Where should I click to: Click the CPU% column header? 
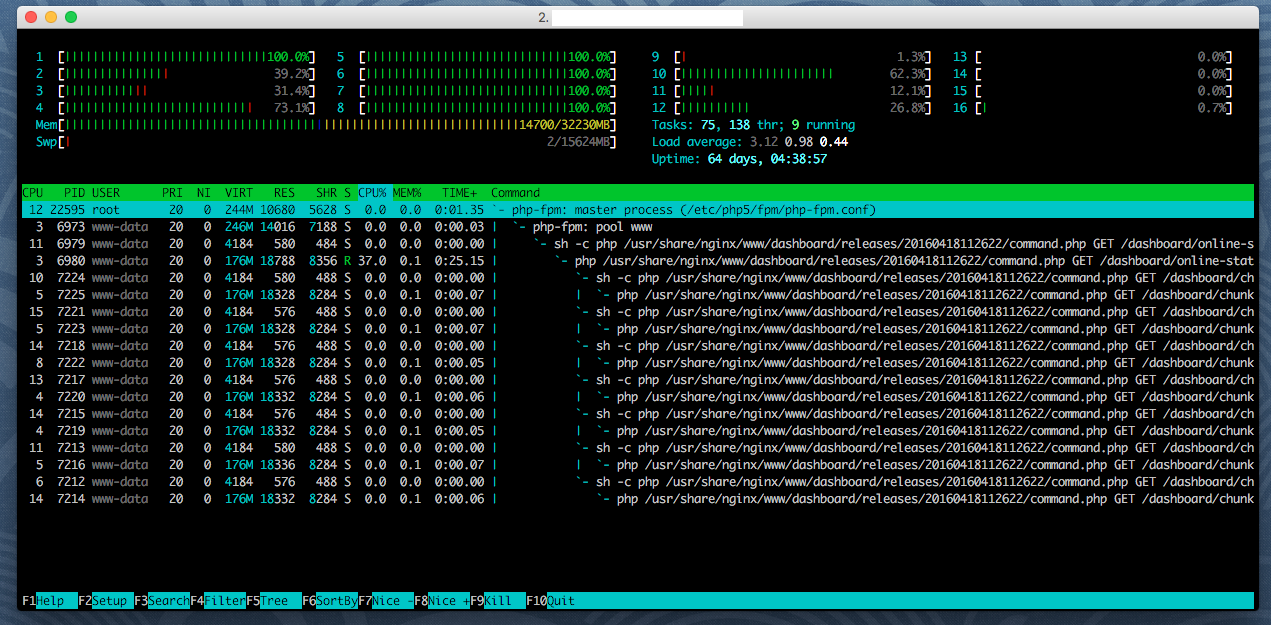click(373, 193)
